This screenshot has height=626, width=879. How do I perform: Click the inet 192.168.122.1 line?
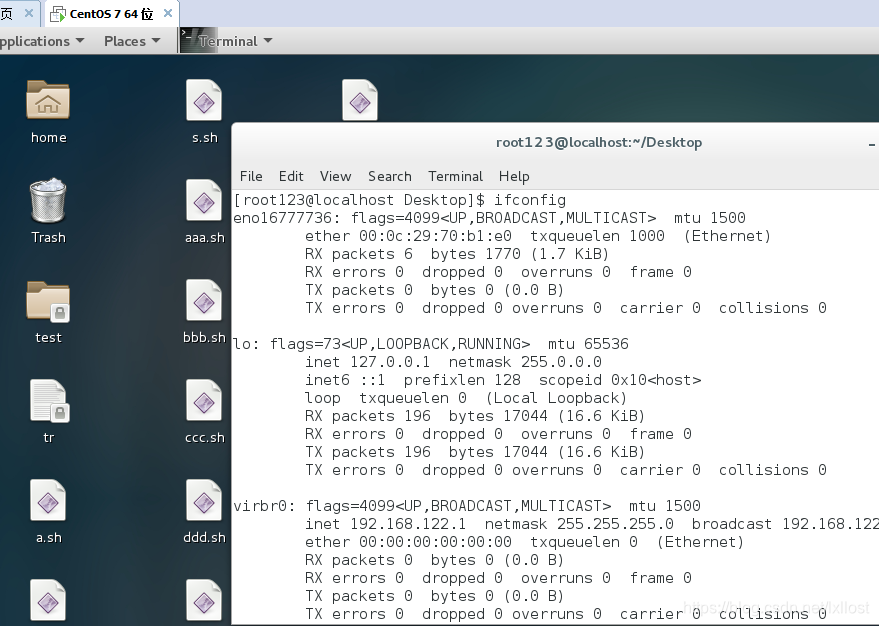pyautogui.click(x=592, y=524)
